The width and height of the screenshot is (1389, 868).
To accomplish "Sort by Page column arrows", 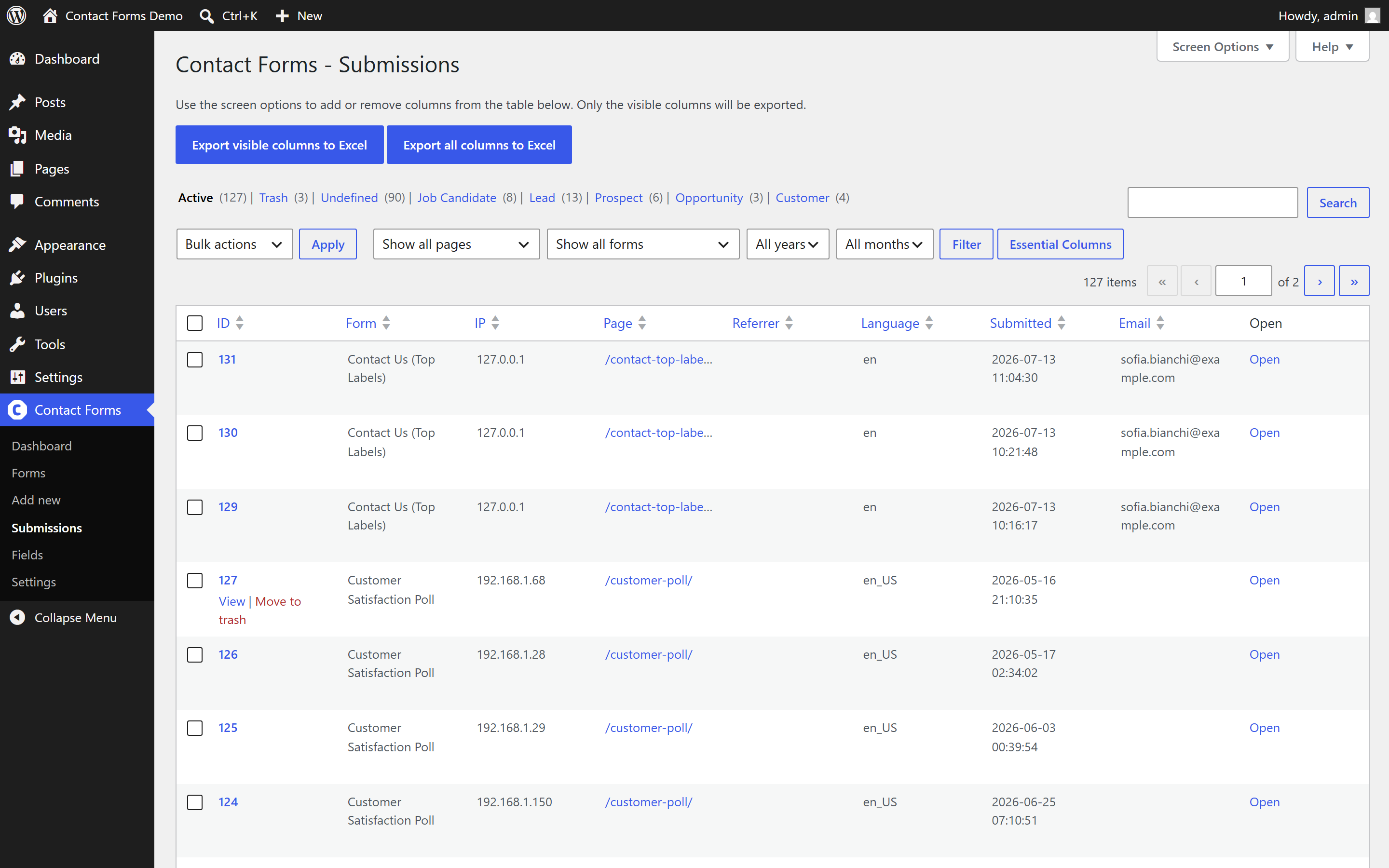I will (x=642, y=323).
